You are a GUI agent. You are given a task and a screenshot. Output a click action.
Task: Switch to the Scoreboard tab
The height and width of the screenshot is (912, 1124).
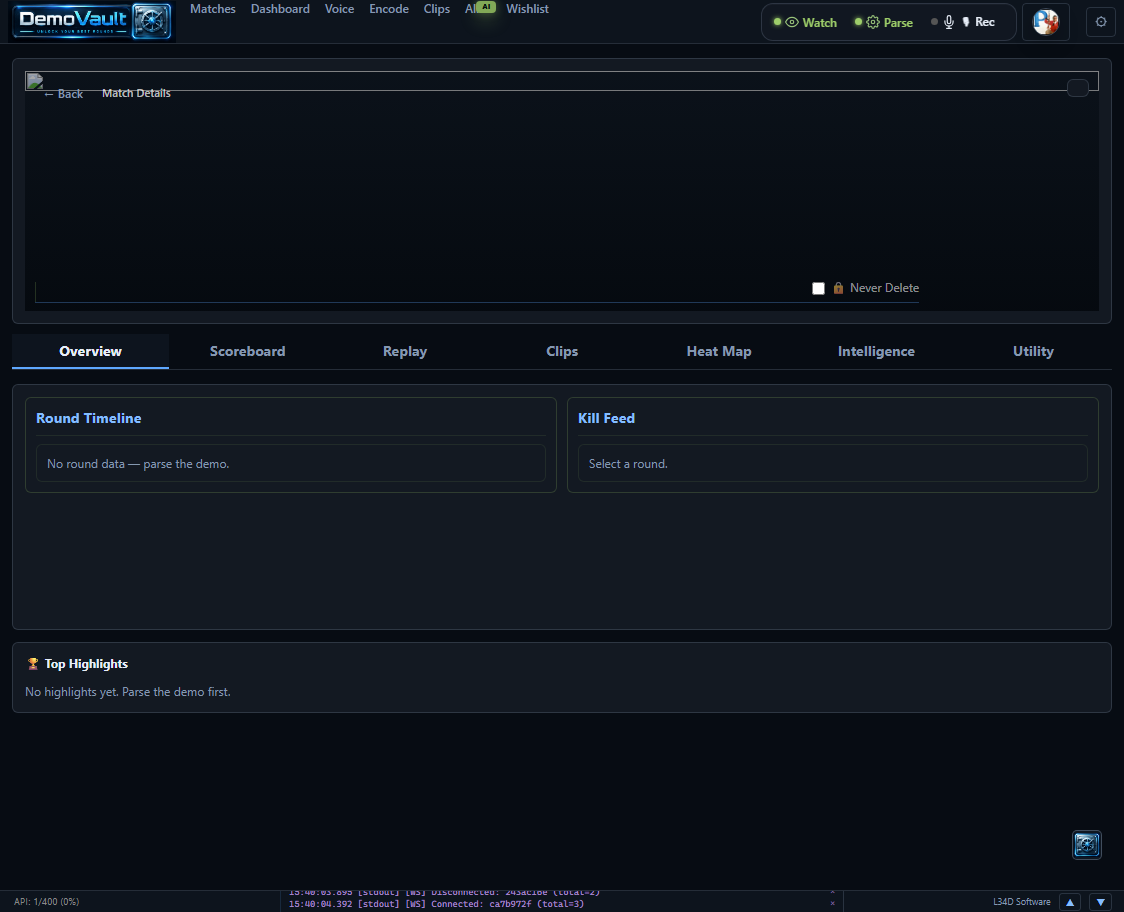click(247, 351)
